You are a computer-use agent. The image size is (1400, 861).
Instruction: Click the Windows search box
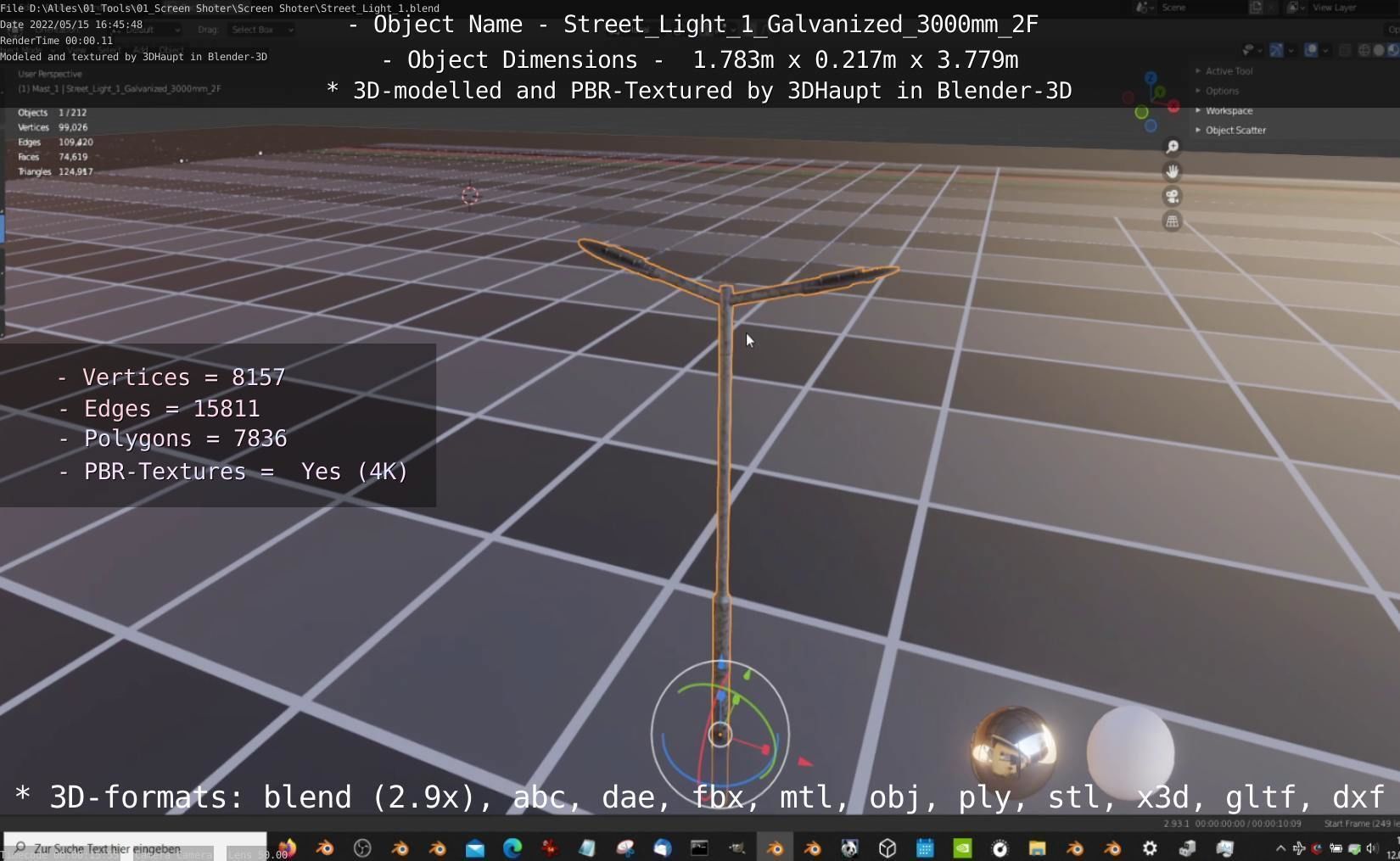(x=135, y=847)
